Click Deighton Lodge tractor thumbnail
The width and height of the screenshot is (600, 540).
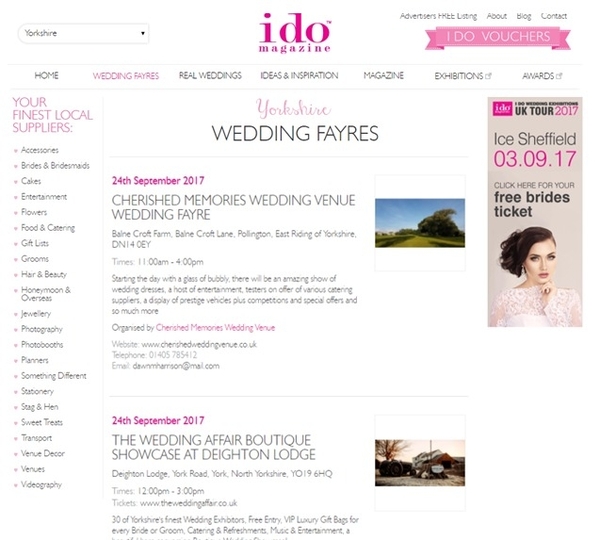click(420, 463)
